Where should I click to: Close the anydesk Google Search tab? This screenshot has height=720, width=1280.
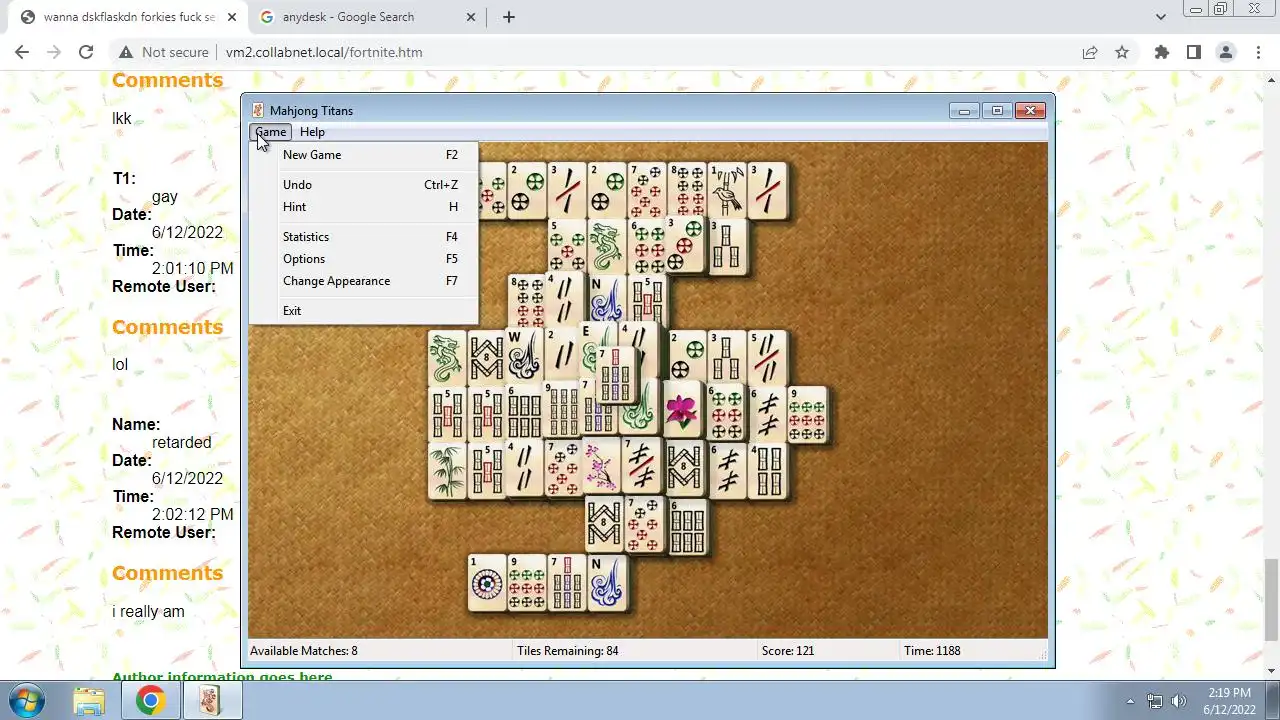pyautogui.click(x=473, y=17)
